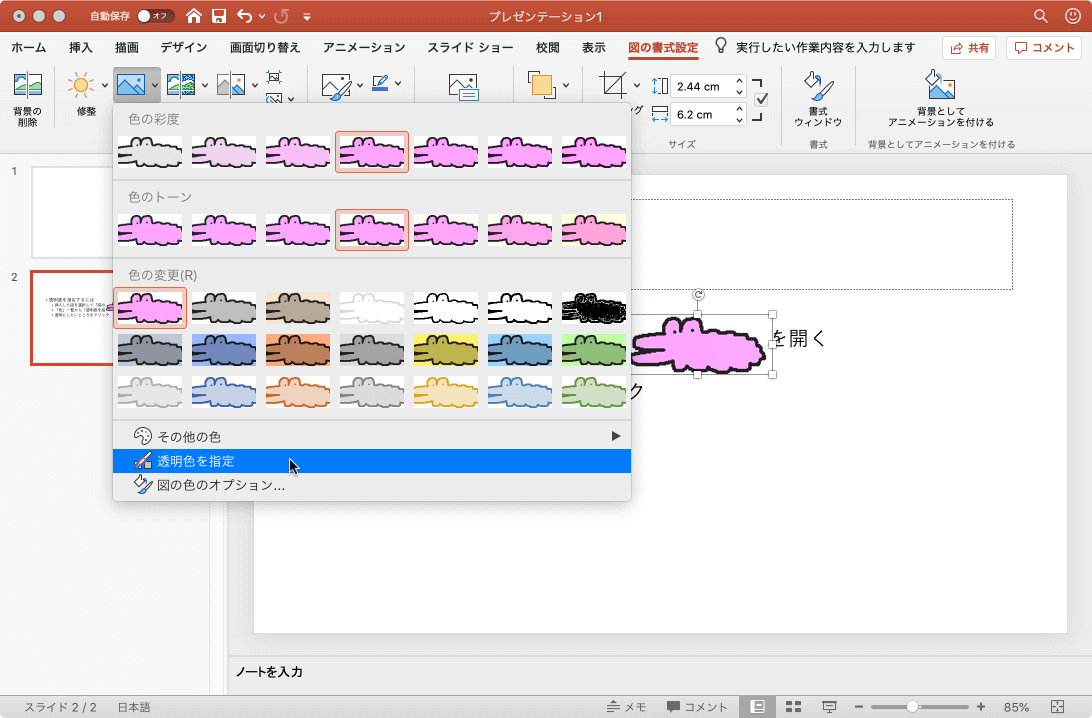Toggle the AutoSave (自動保存) switch
Image resolution: width=1092 pixels, height=718 pixels.
coord(155,16)
